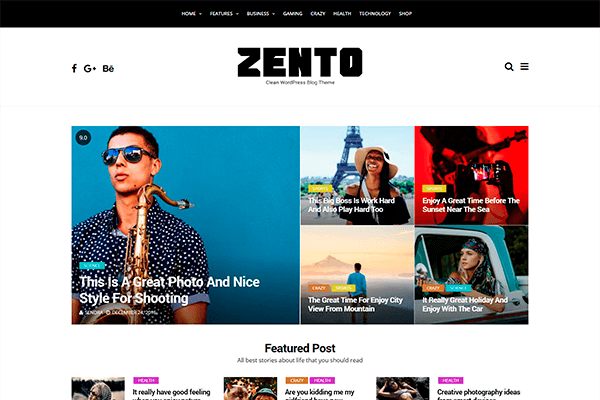Open the Health menu item

342,14
